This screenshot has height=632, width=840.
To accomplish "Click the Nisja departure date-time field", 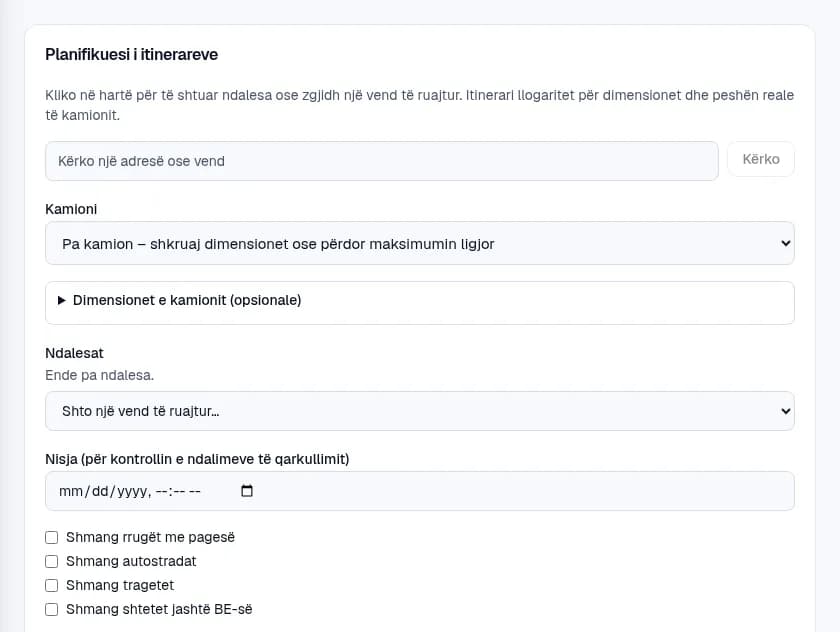I will click(419, 491).
